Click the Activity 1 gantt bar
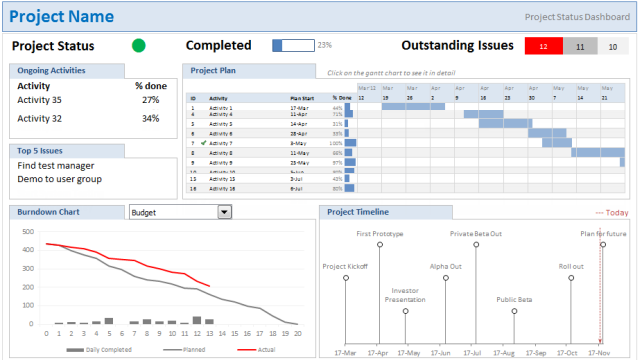 coord(413,107)
